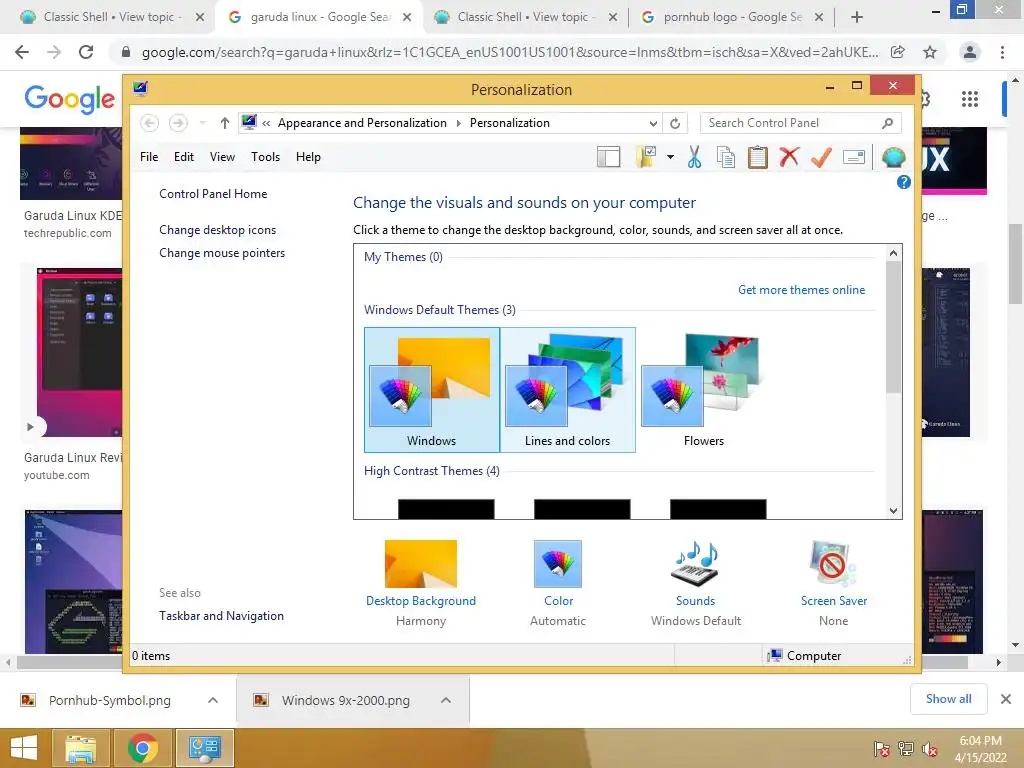Image resolution: width=1024 pixels, height=768 pixels.
Task: Select the Flowers theme
Action: (703, 390)
